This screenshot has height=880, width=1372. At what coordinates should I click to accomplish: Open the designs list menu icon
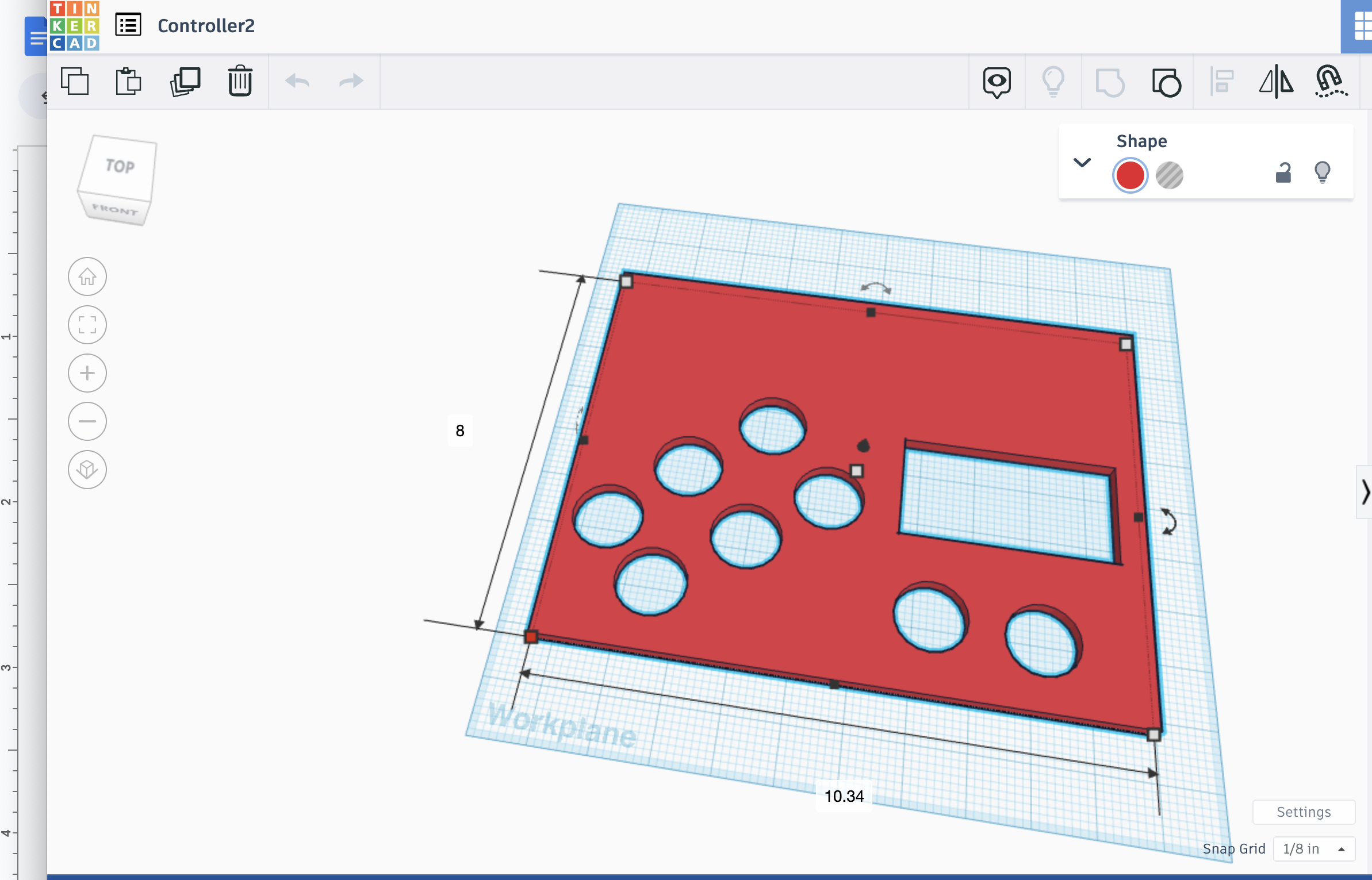[x=128, y=25]
